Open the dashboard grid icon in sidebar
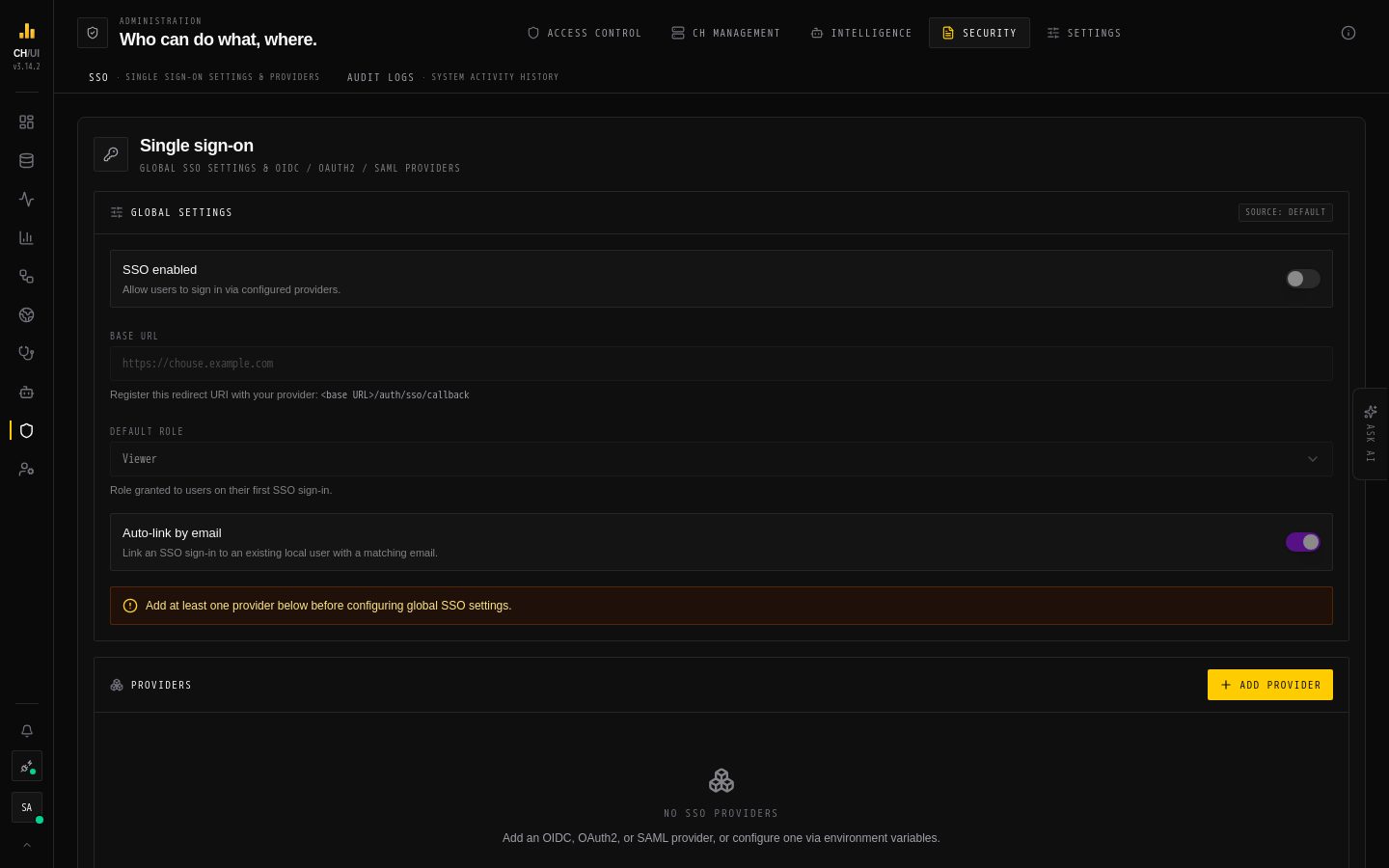Viewport: 1389px width, 868px height. pyautogui.click(x=26, y=122)
